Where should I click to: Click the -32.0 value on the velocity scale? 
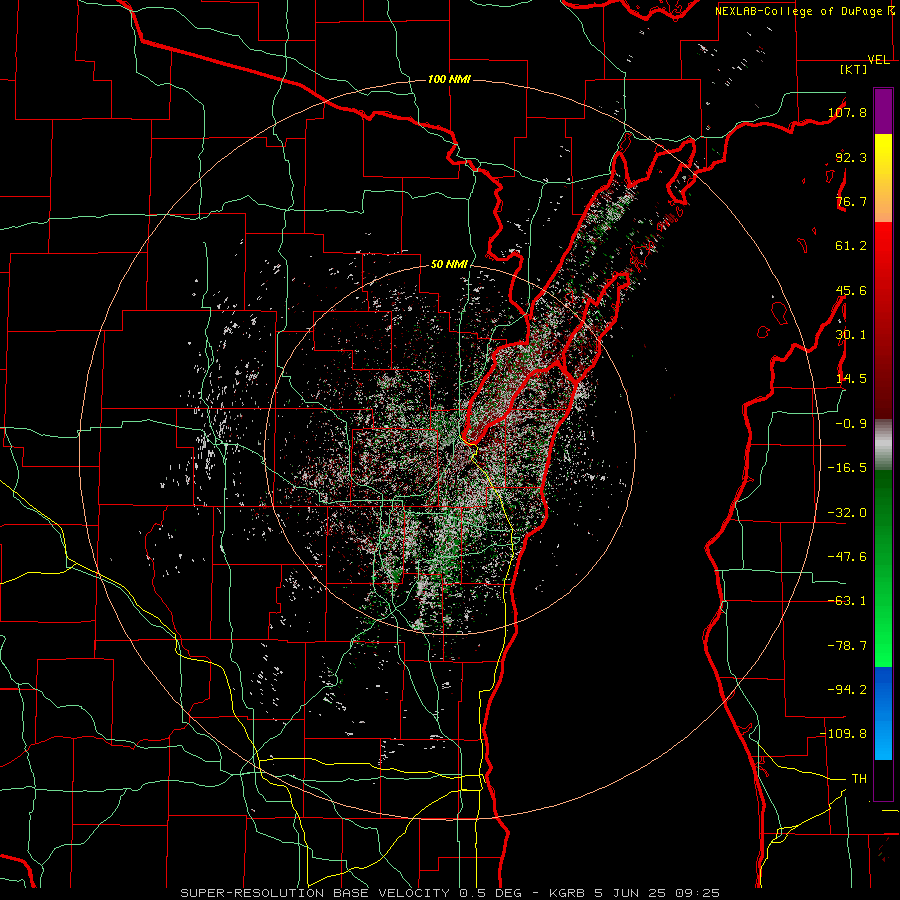[847, 513]
